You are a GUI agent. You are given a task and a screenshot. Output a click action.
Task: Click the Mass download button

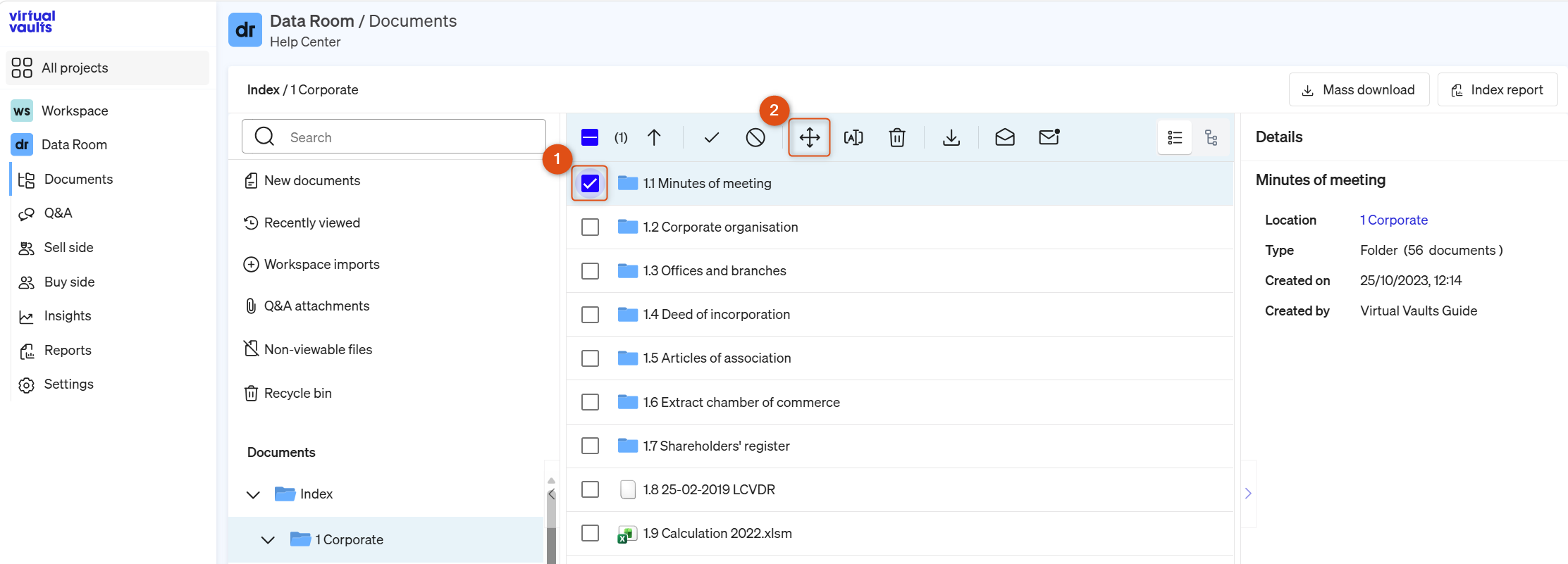pyautogui.click(x=1359, y=89)
